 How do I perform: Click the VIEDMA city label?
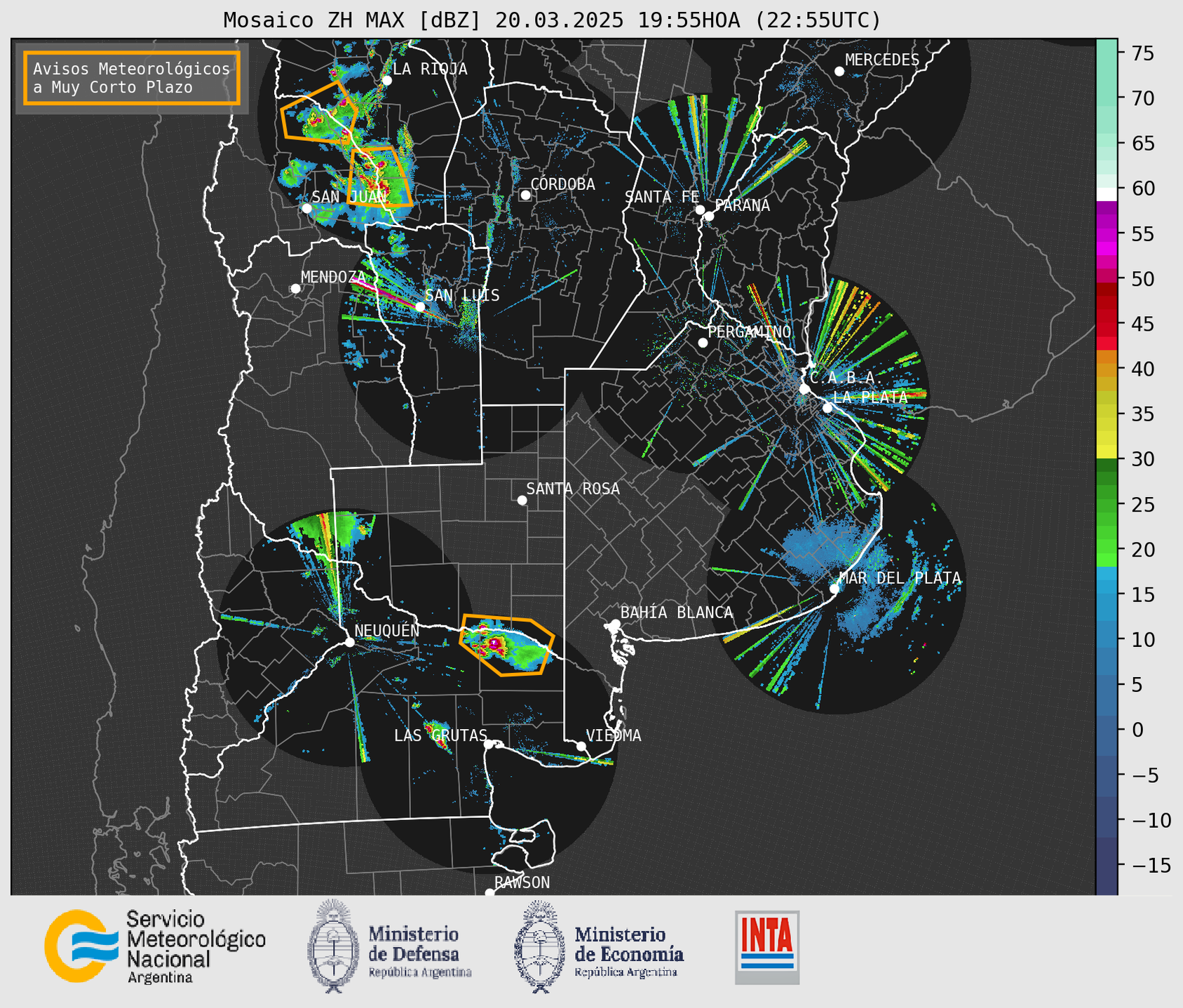click(614, 735)
